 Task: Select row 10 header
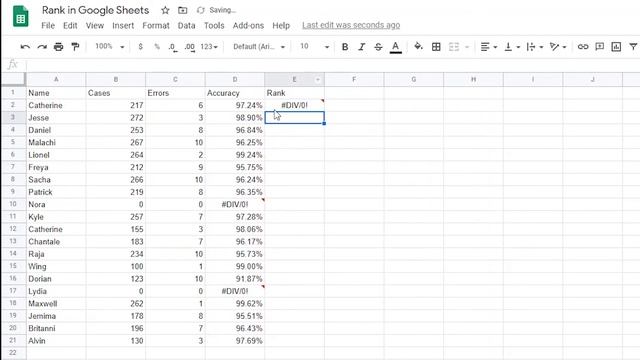coord(13,204)
